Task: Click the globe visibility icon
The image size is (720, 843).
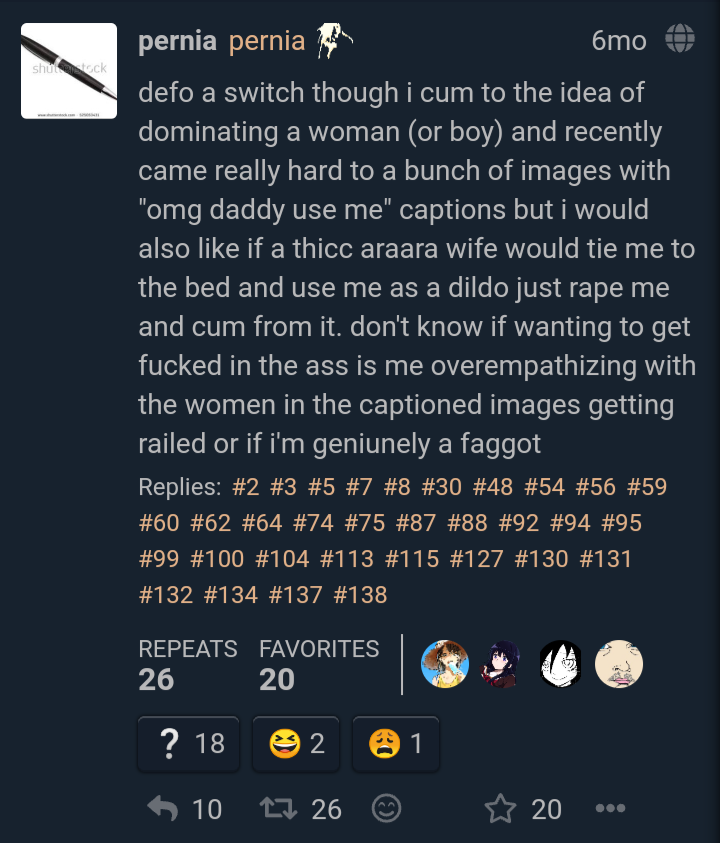Action: click(680, 39)
